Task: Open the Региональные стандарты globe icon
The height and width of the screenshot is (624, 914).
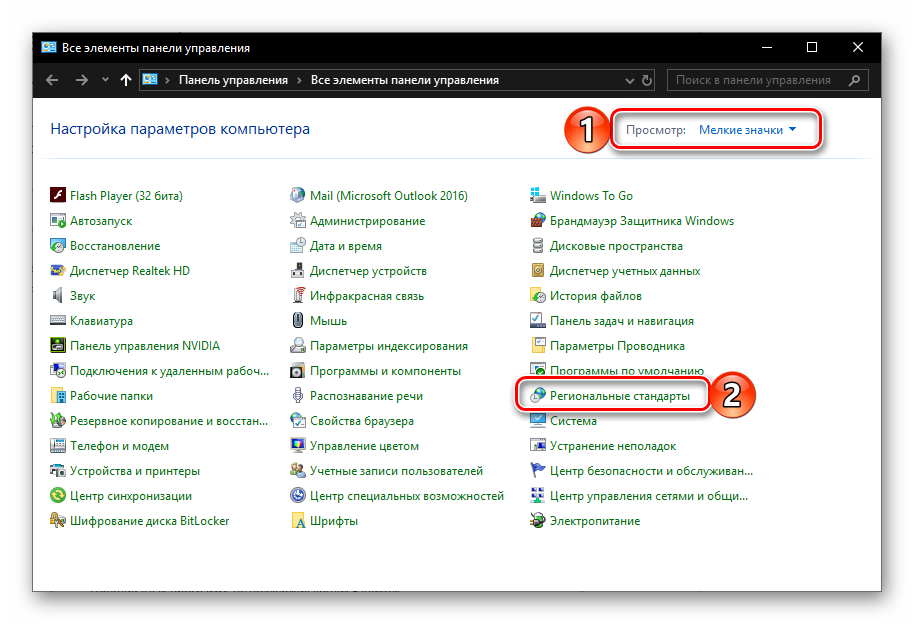Action: pos(538,396)
